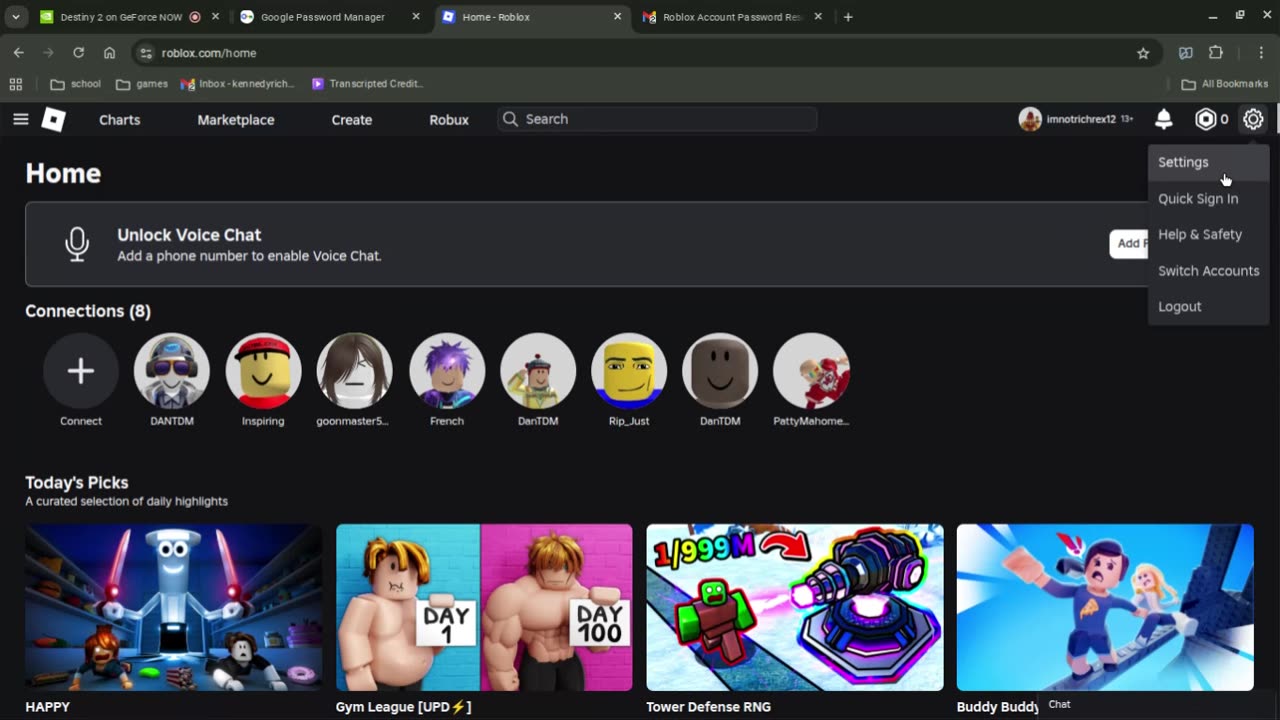Open the tab search dropdown arrow
The height and width of the screenshot is (720, 1280).
15,17
